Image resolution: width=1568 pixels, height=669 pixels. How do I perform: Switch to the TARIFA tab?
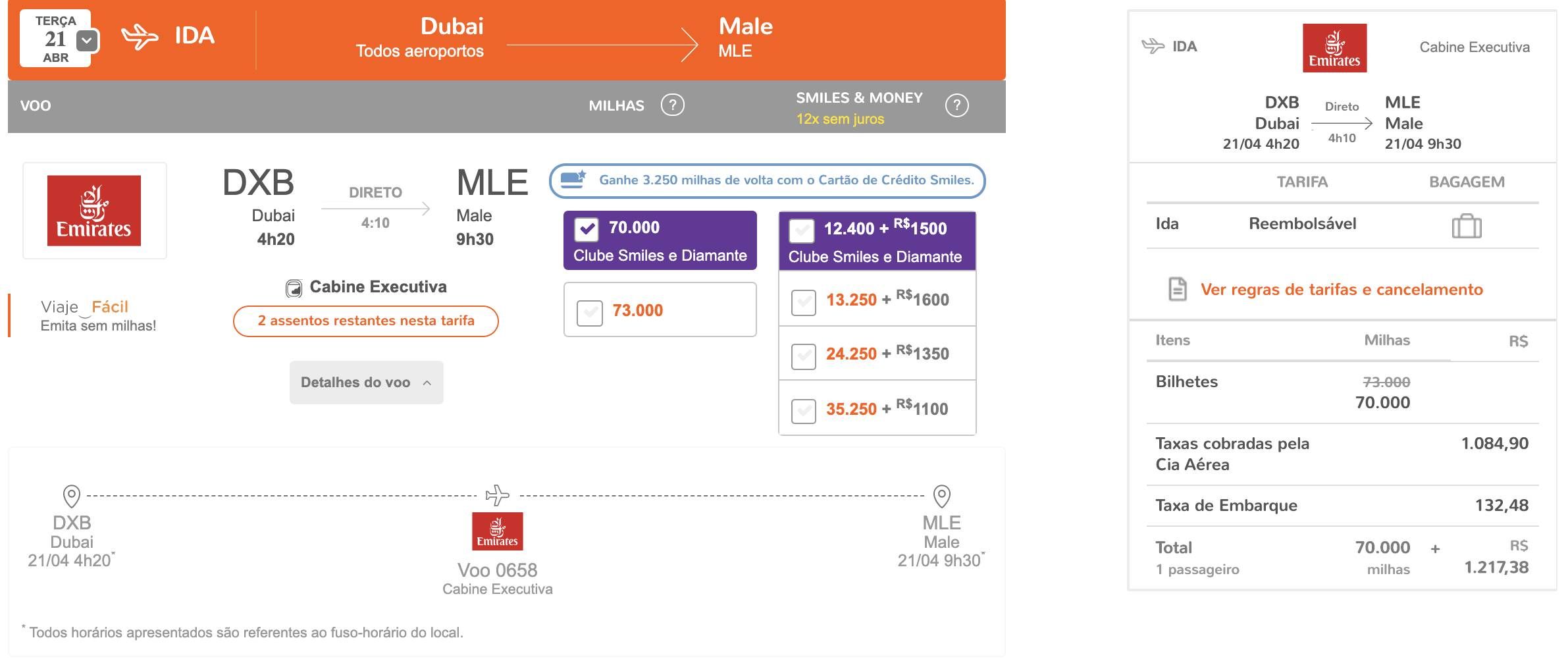(1302, 182)
